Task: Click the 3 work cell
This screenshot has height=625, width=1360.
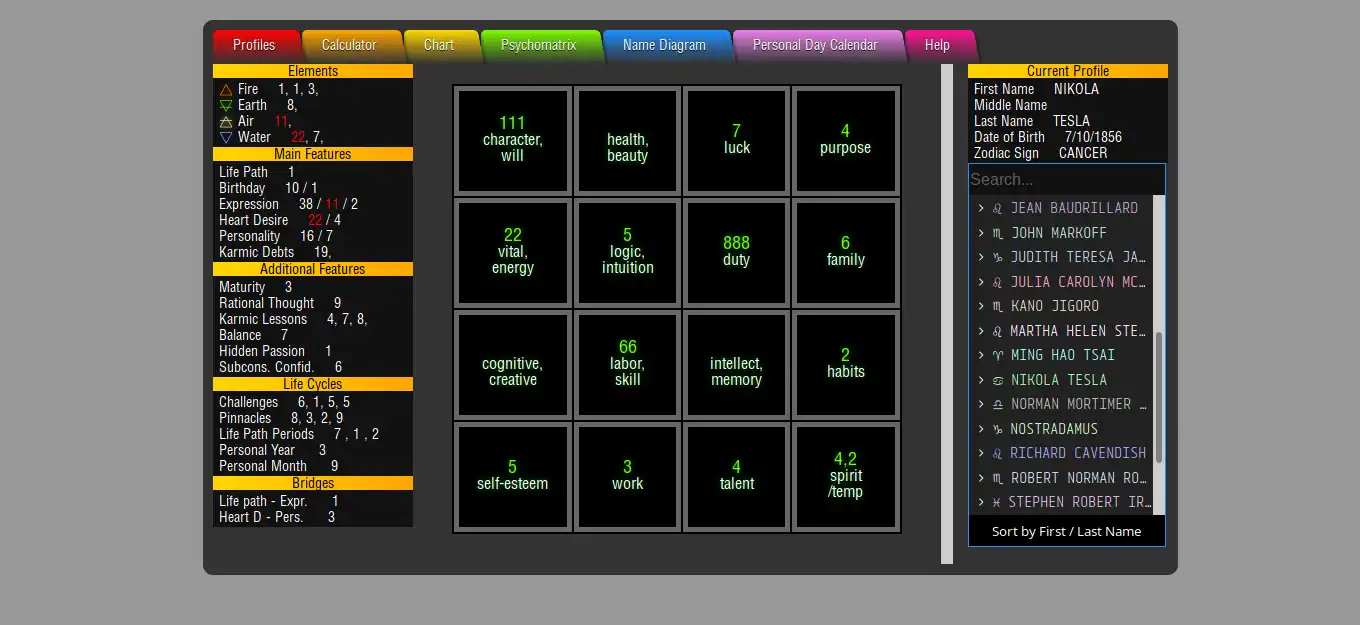Action: [x=627, y=476]
